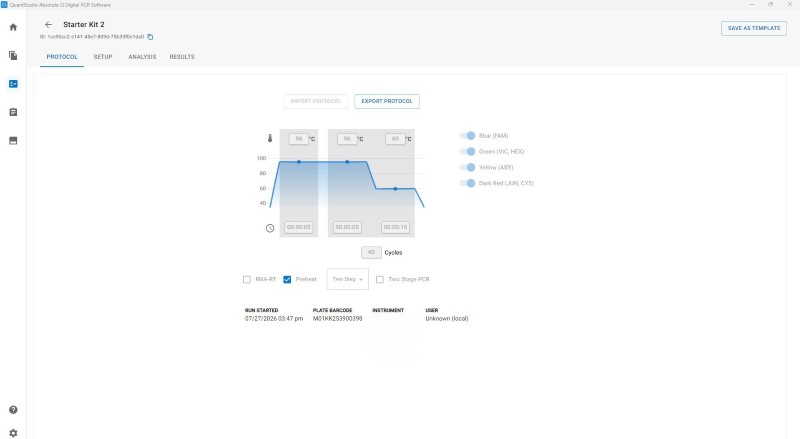Click the back arrow beside Starter Kit 2
The image size is (800, 439).
pyautogui.click(x=48, y=25)
